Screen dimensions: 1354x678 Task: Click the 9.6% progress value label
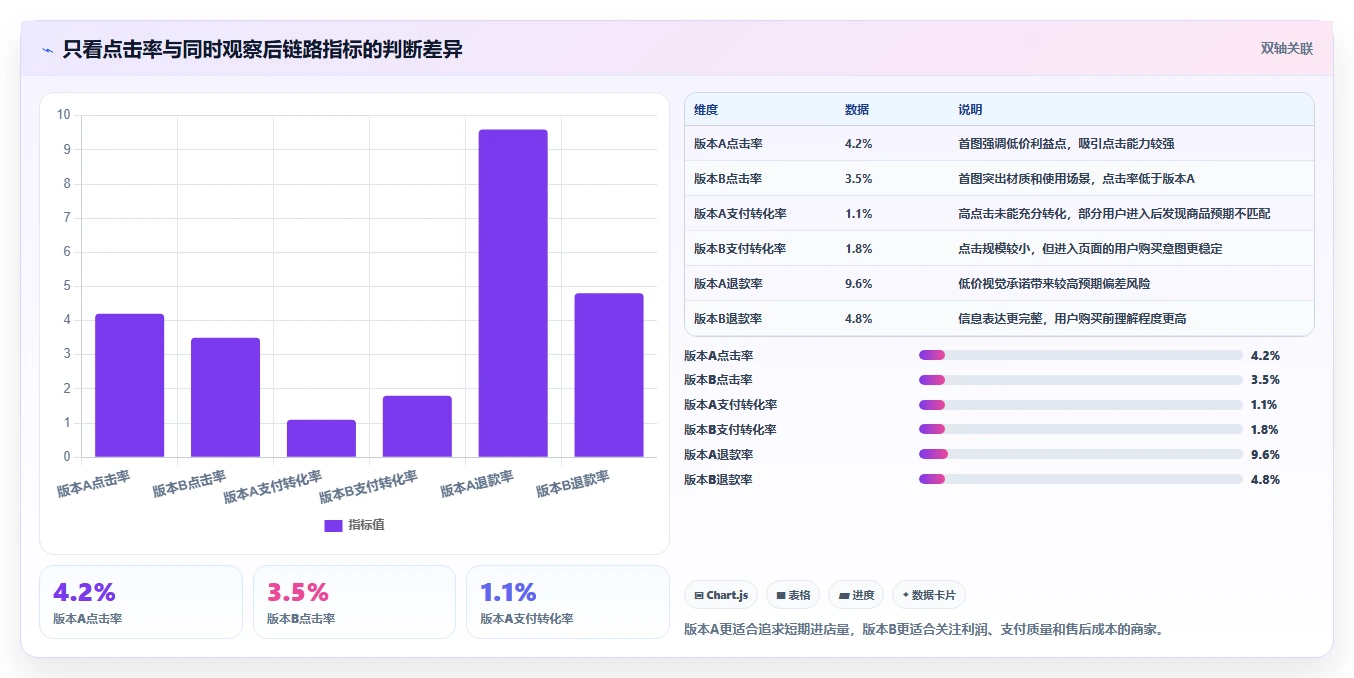pyautogui.click(x=1265, y=455)
